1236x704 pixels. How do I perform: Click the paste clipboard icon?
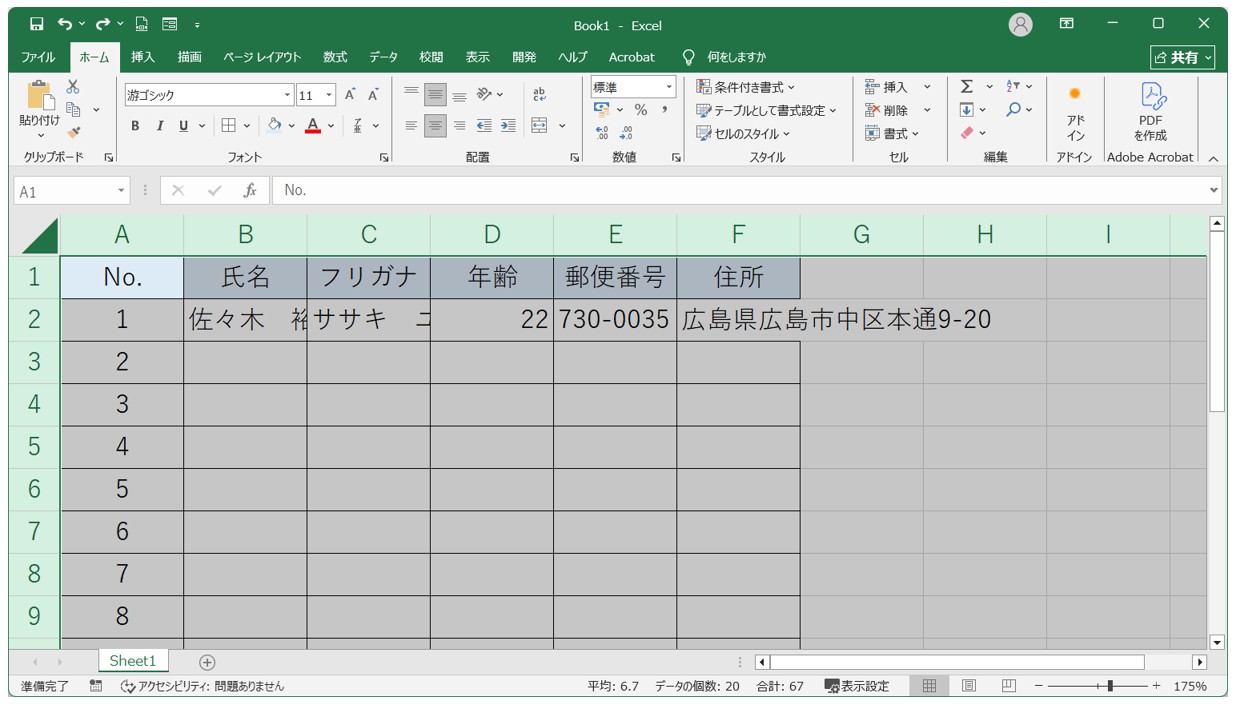tap(40, 95)
